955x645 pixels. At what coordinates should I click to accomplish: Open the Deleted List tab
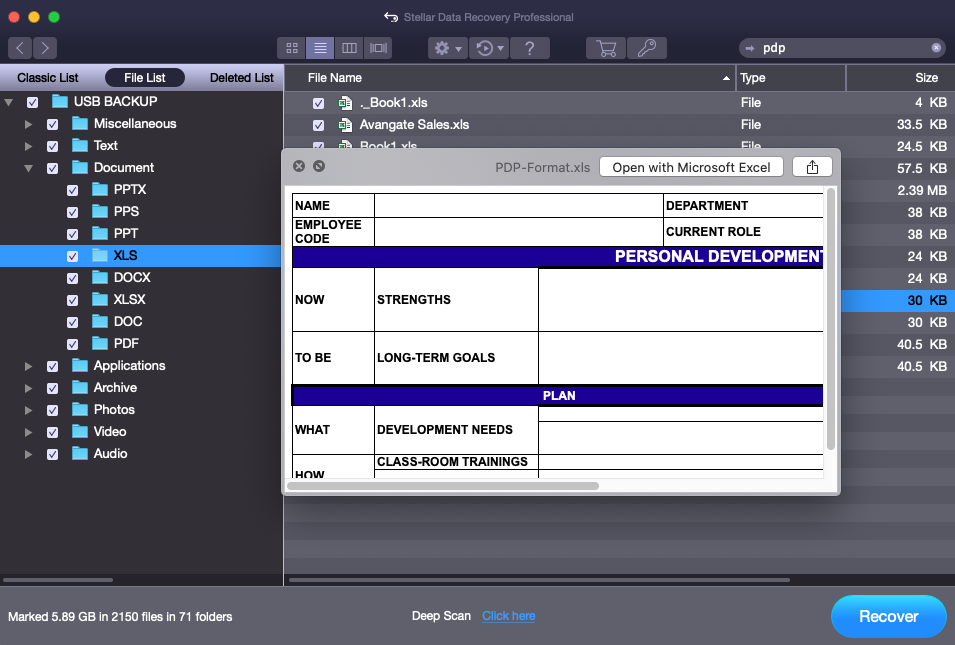(x=242, y=77)
